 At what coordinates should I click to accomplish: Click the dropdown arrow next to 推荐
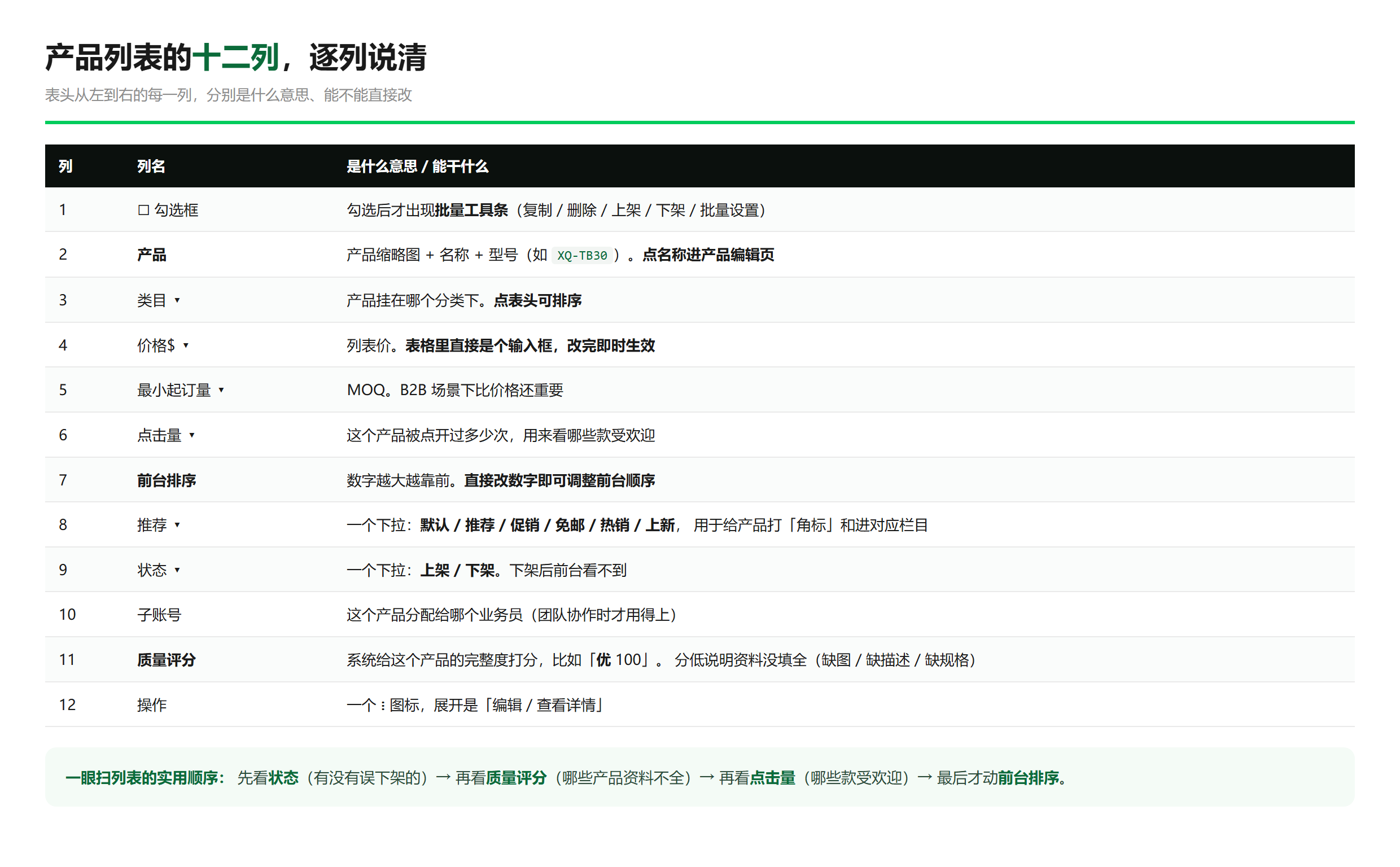177,525
